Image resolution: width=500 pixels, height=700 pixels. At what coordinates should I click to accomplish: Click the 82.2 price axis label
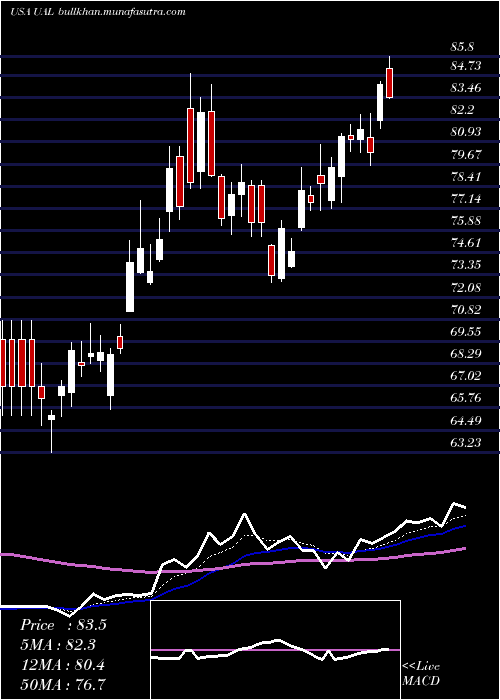[x=462, y=110]
